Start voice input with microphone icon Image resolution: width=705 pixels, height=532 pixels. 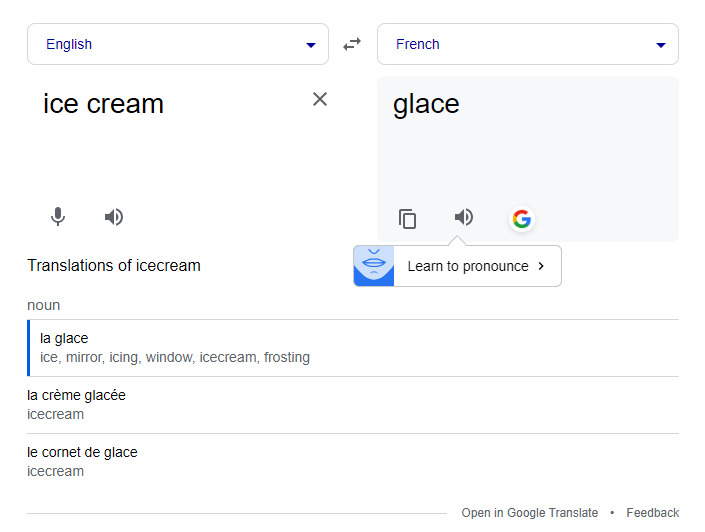58,217
